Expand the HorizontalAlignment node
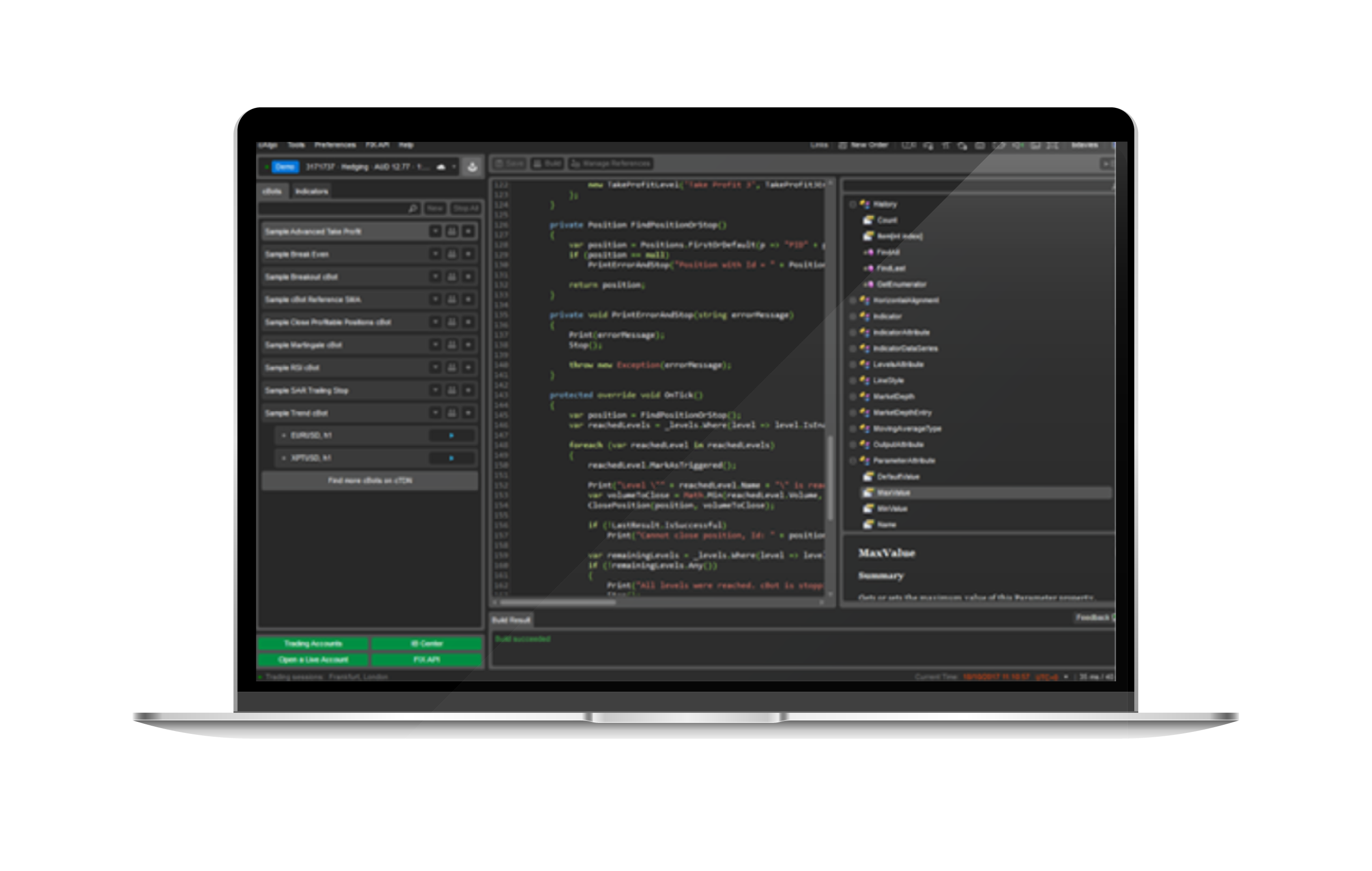1372x871 pixels. pyautogui.click(x=853, y=301)
